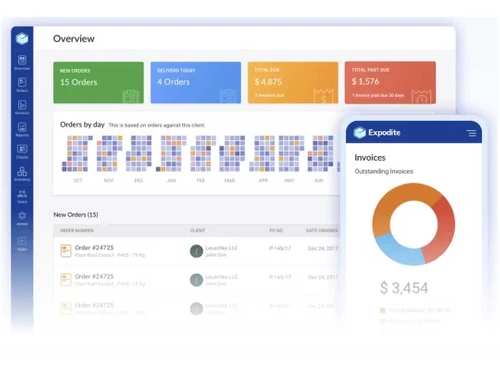Click clipboard icon on Delivers Today card
The height and width of the screenshot is (375, 500).
click(x=228, y=96)
